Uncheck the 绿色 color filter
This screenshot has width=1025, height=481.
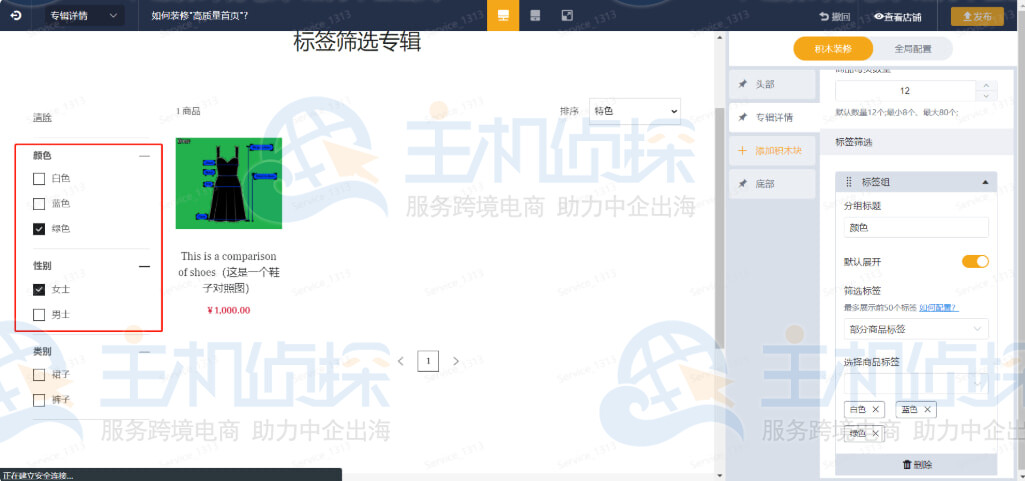[x=39, y=229]
